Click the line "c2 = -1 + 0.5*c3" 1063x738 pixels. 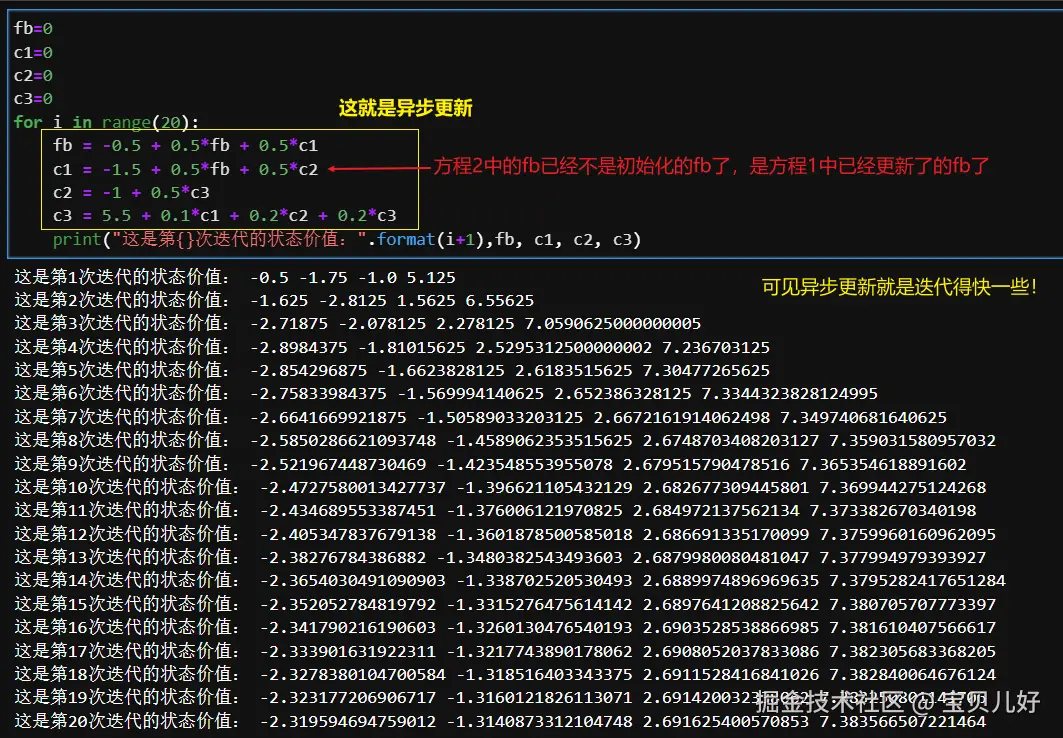coord(131,192)
